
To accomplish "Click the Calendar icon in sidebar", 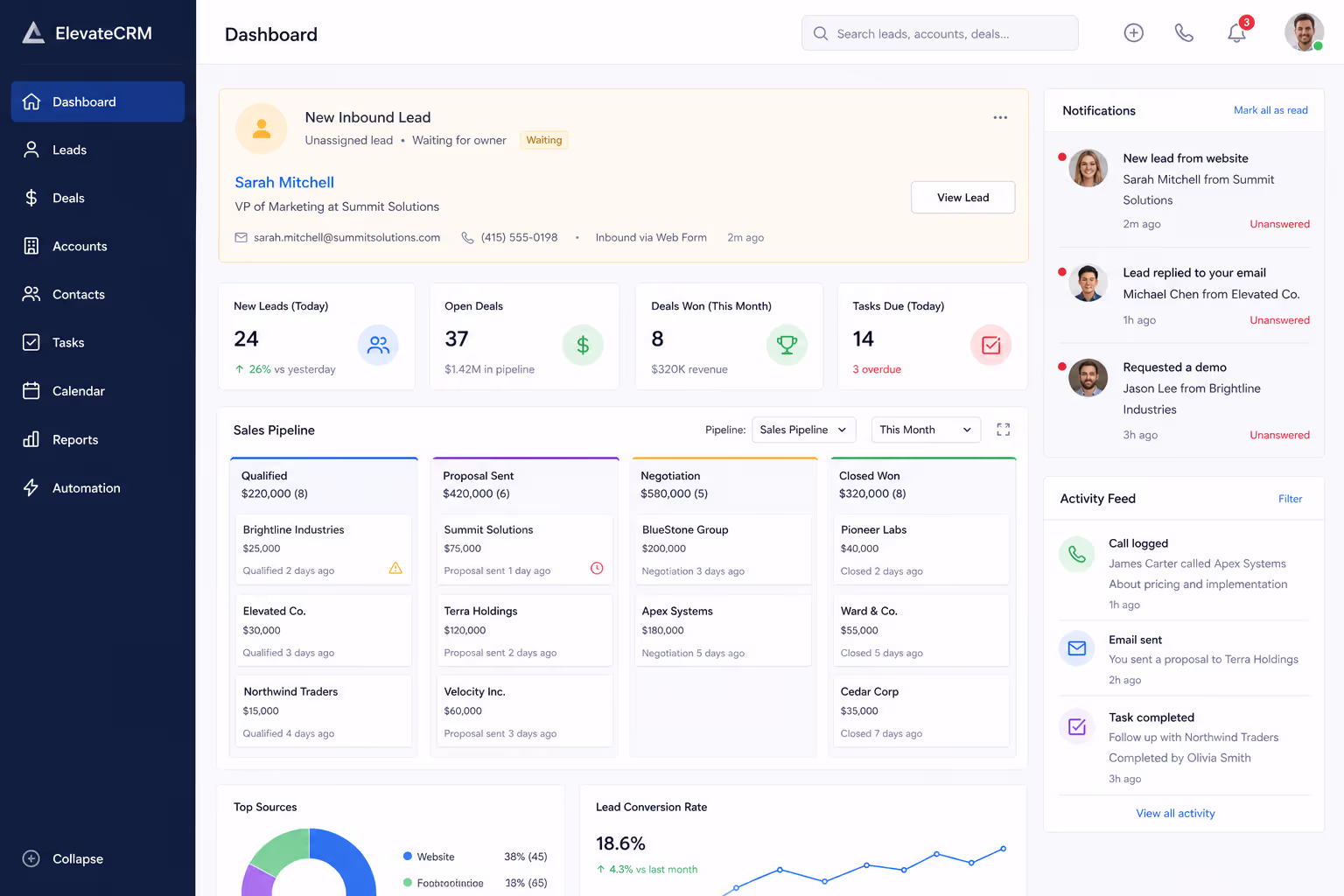I will click(x=31, y=390).
